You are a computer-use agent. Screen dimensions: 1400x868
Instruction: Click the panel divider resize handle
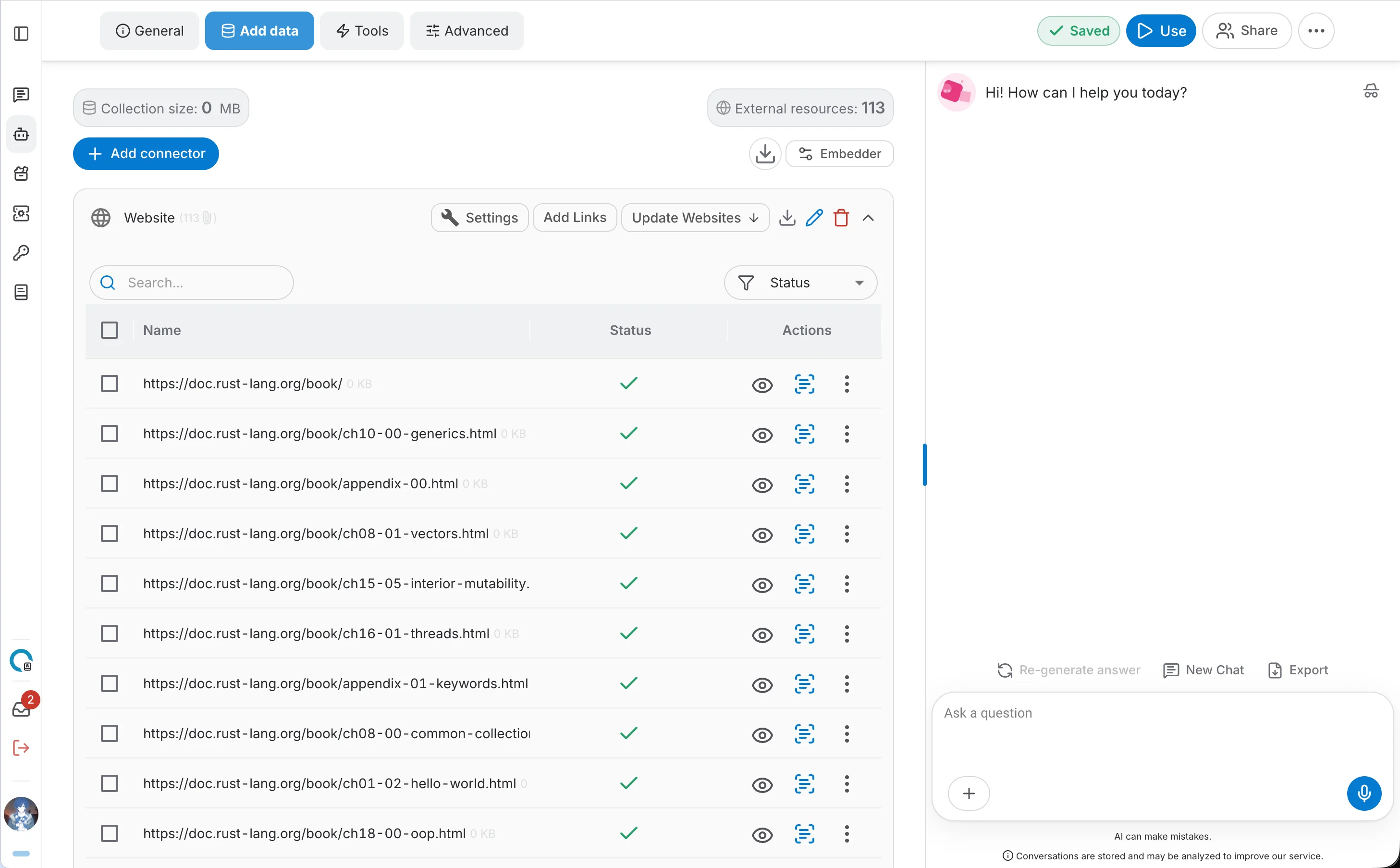tap(924, 464)
